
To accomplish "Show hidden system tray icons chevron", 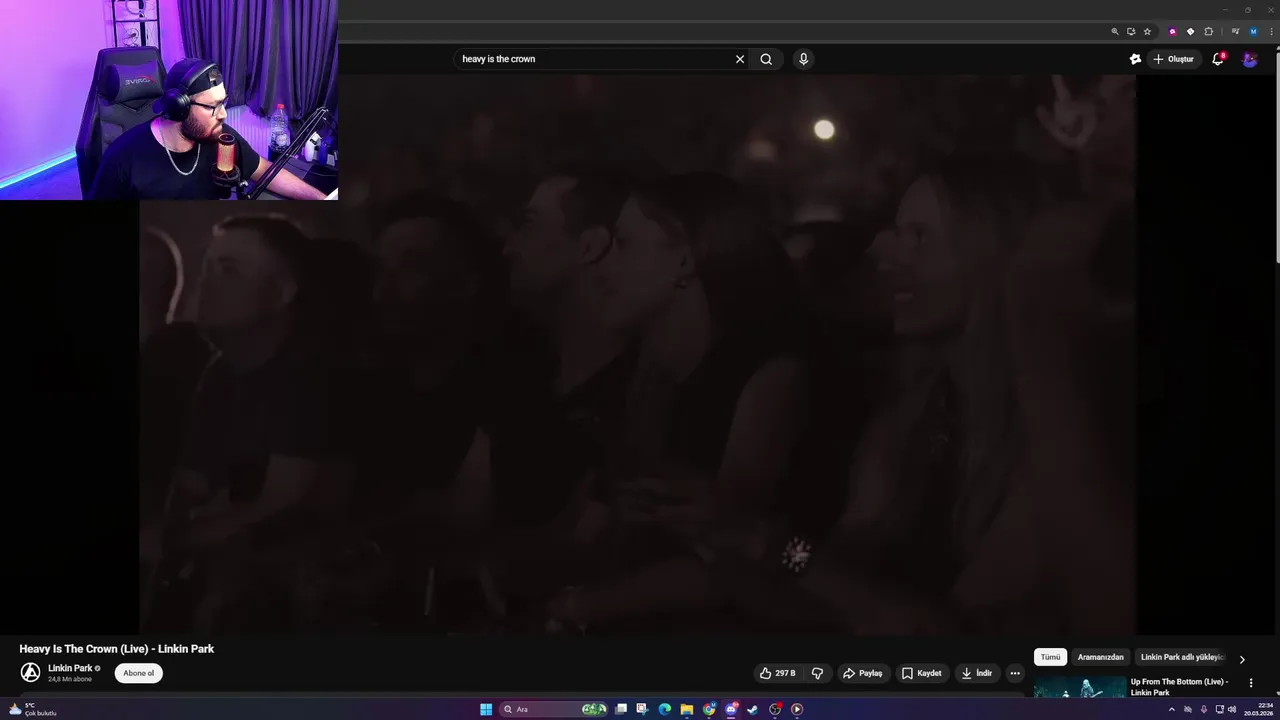I will click(1172, 709).
